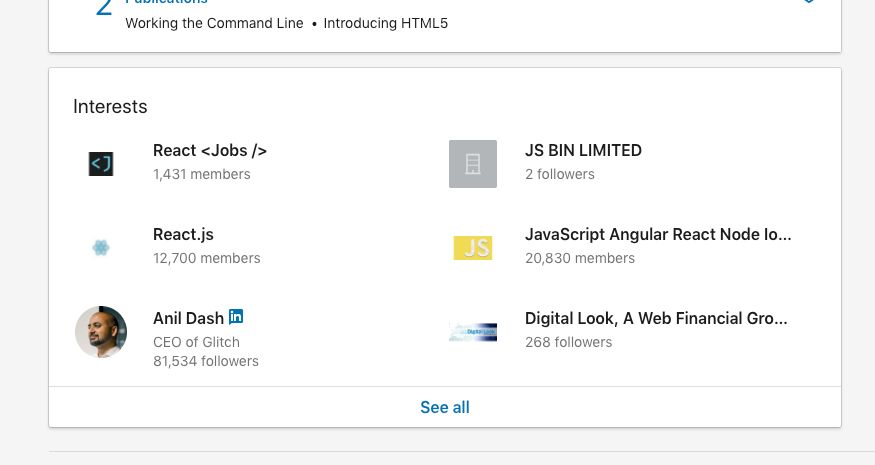Click the React.js atom logo icon

(101, 247)
